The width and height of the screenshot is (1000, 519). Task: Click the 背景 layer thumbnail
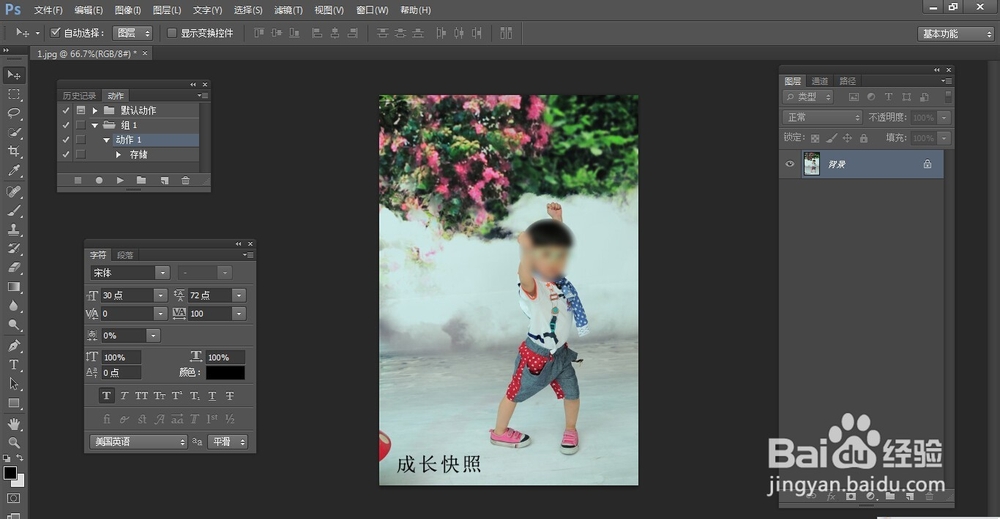tap(811, 164)
